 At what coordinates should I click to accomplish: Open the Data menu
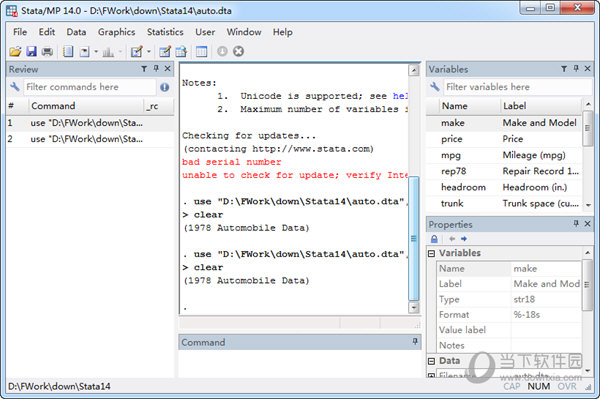(x=76, y=32)
